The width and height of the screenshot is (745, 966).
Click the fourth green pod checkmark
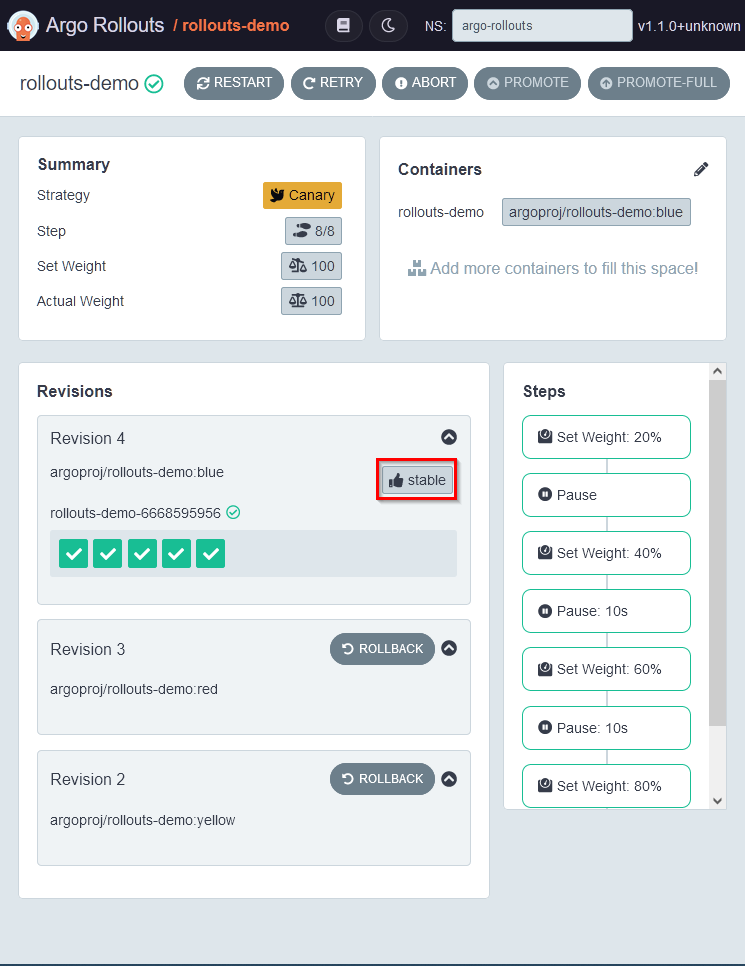(x=176, y=553)
